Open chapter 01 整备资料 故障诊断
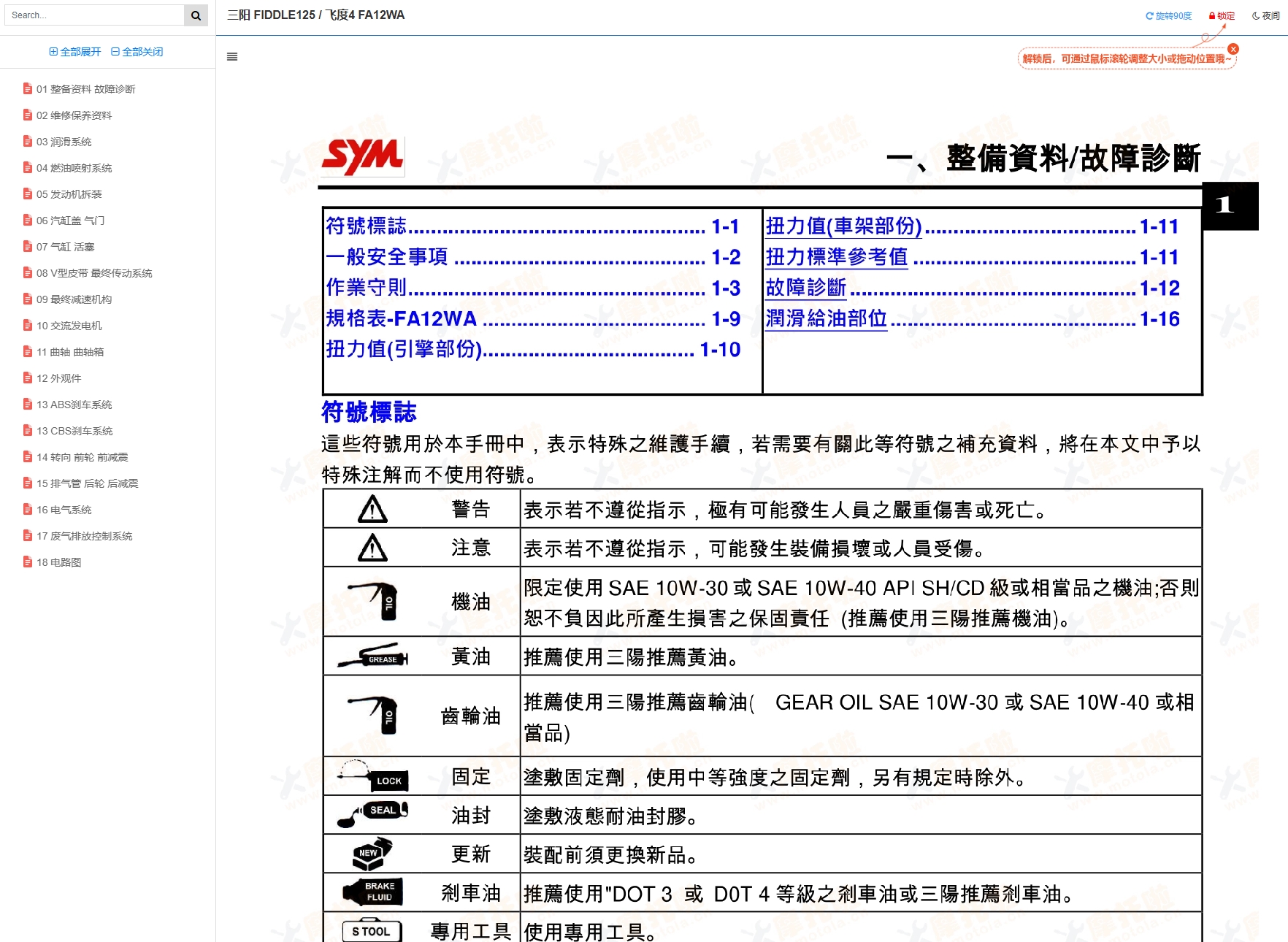This screenshot has height=942, width=1288. [79, 89]
